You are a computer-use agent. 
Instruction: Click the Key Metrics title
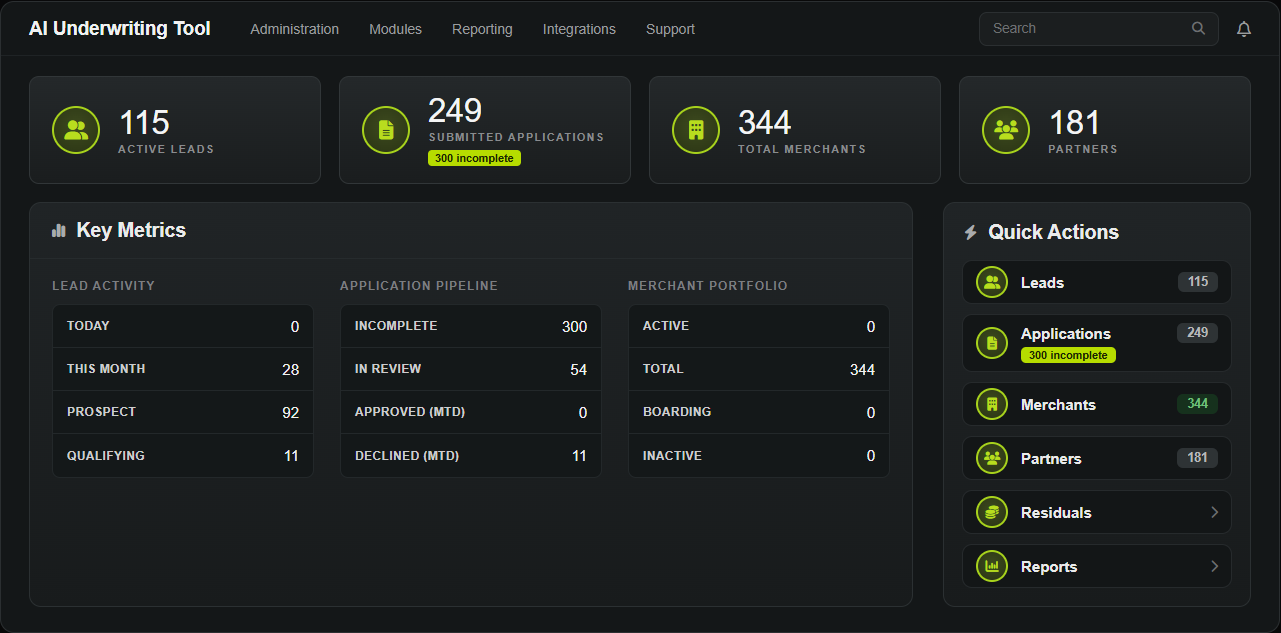[x=131, y=230]
